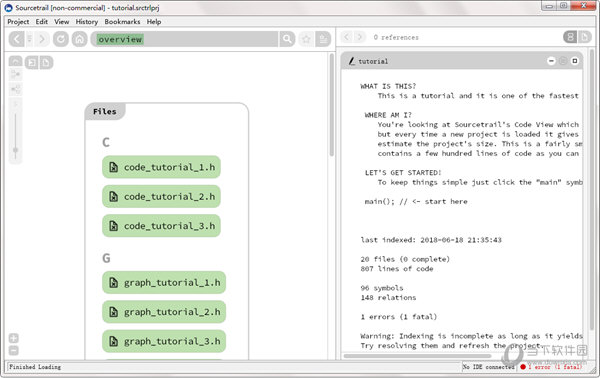Click the 'last indexed' timestamp line

(431, 240)
